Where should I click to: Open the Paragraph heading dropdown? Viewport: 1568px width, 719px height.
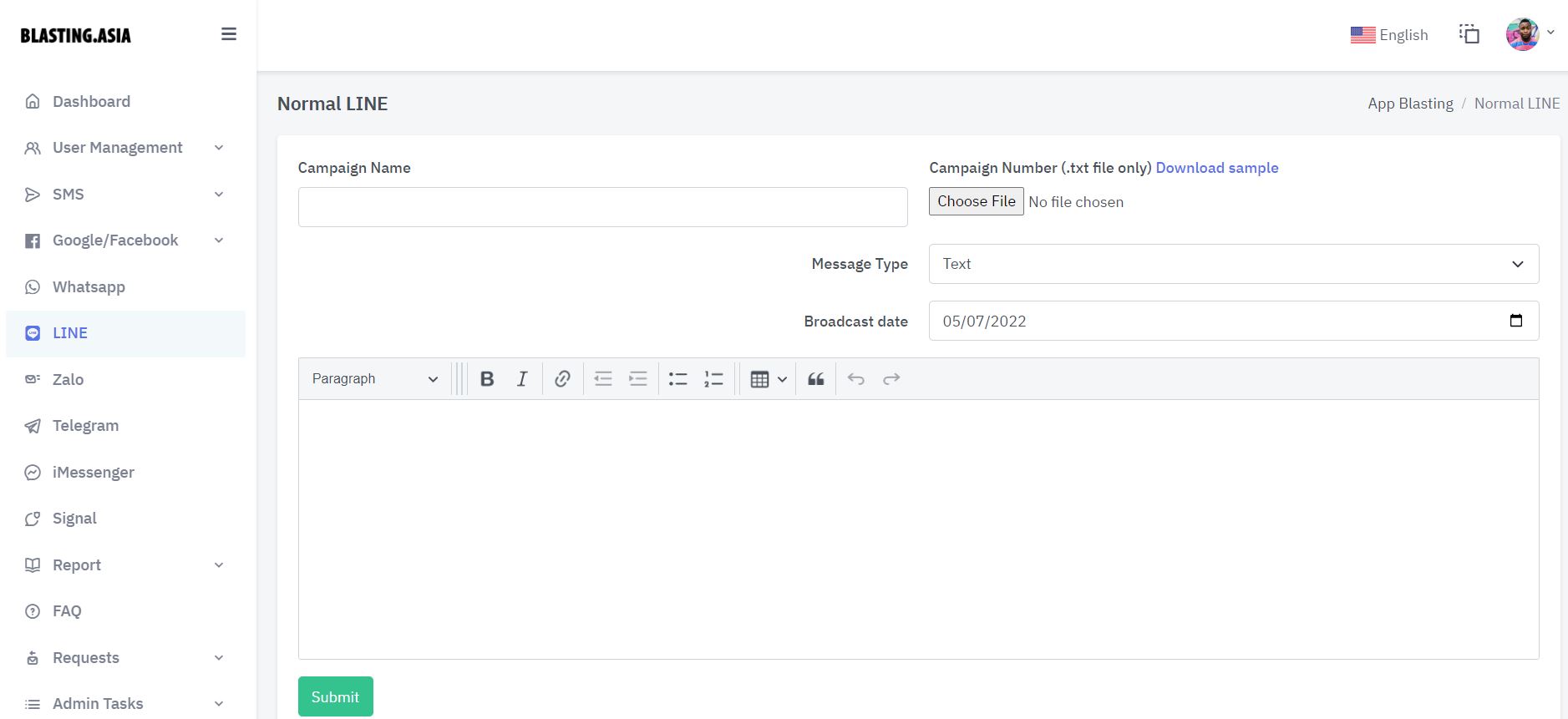point(374,379)
